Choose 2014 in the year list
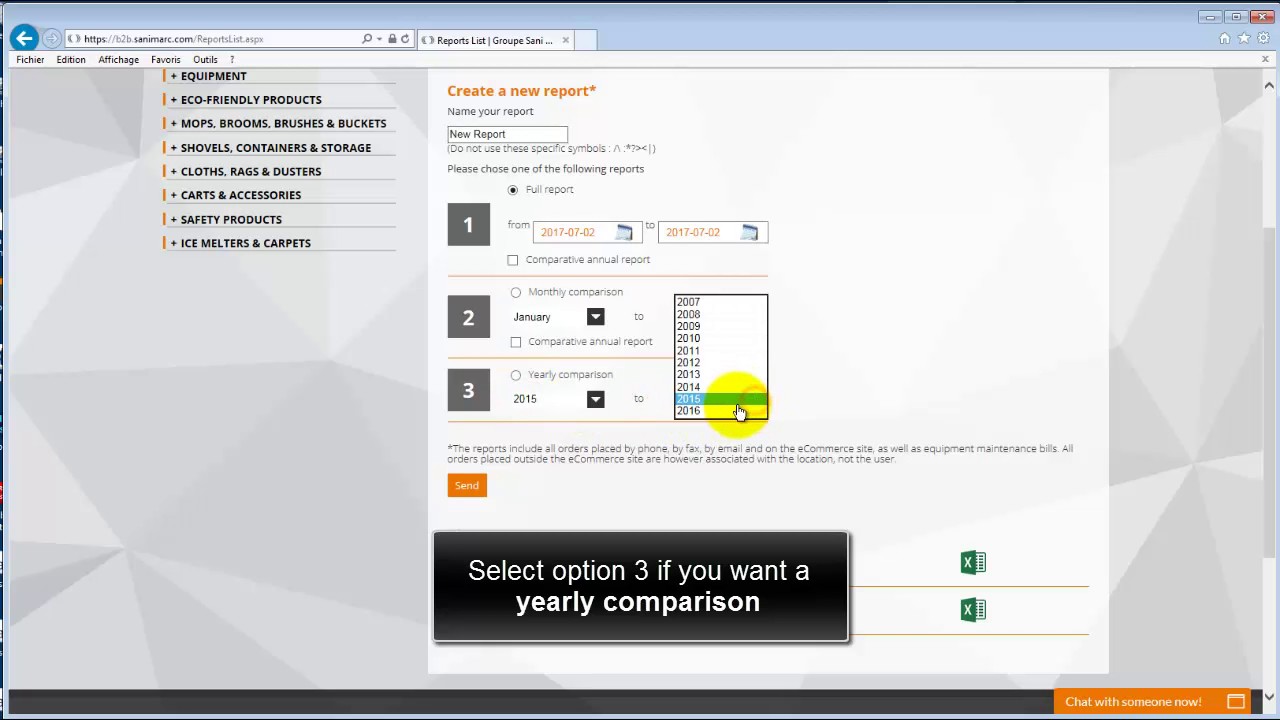Viewport: 1280px width, 720px height. [x=721, y=387]
